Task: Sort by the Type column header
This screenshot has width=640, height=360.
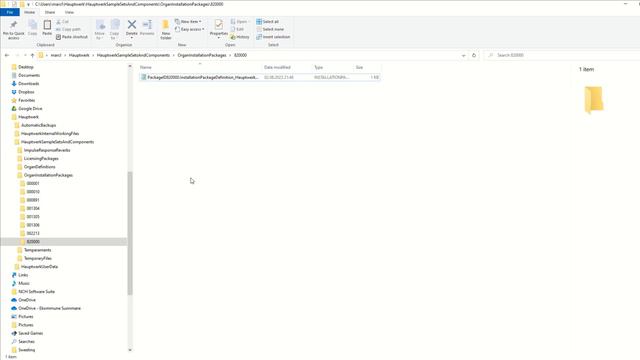Action: [318, 67]
